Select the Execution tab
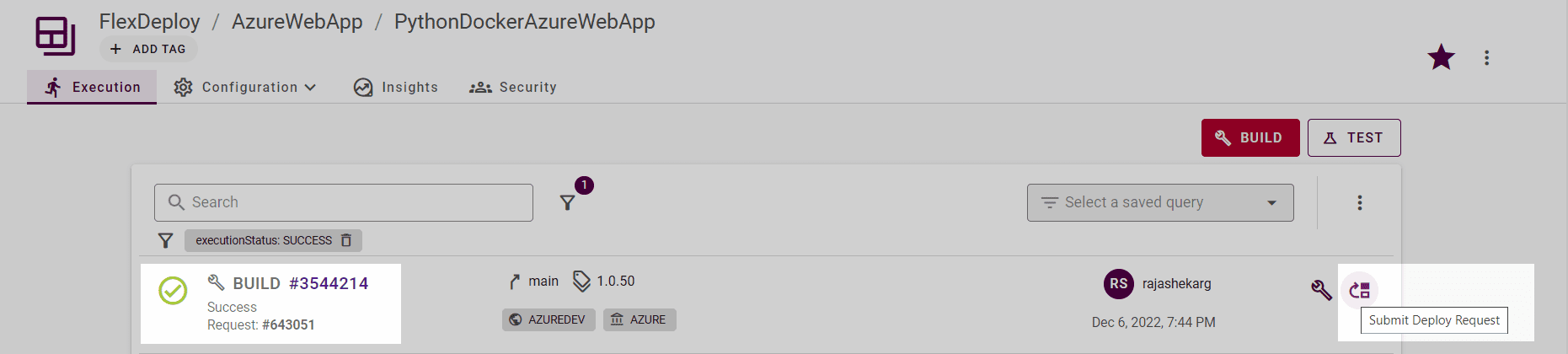Image resolution: width=1568 pixels, height=354 pixels. (x=92, y=87)
